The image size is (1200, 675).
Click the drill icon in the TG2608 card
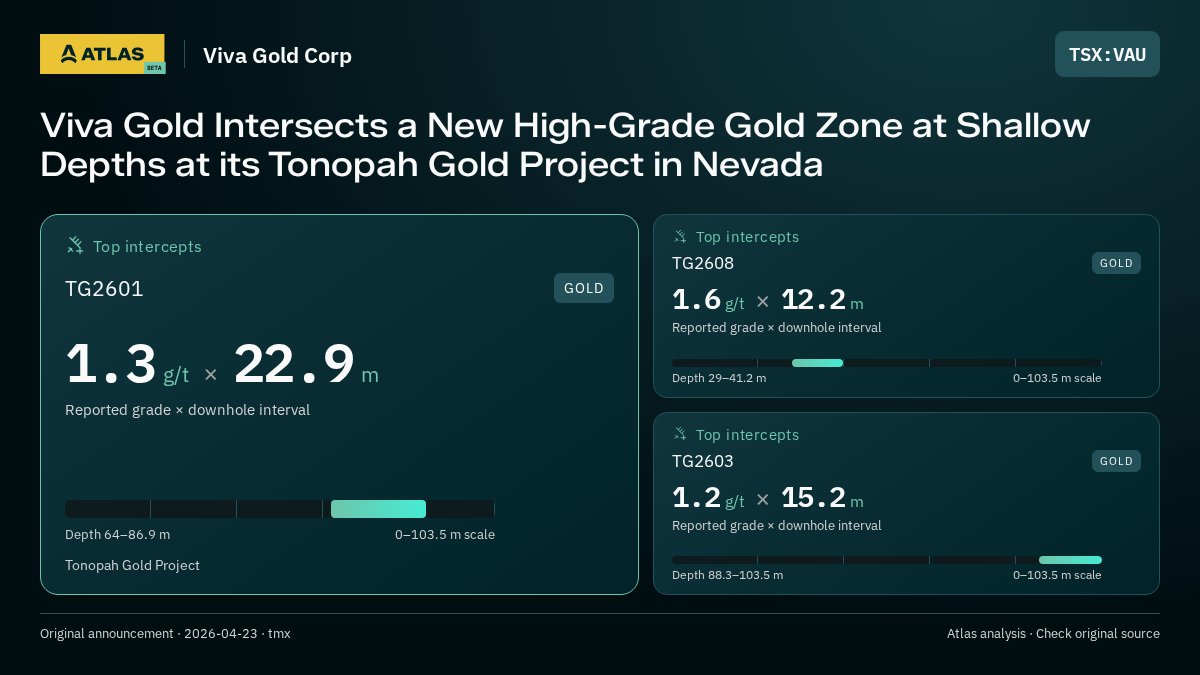pos(680,237)
